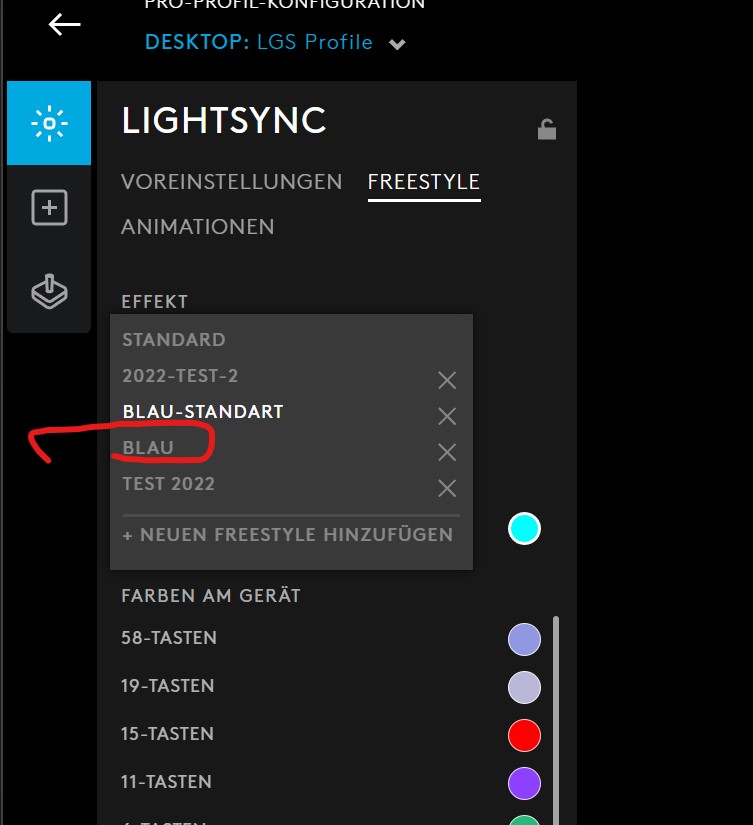Delete the BLAU freestyle with its X
The image size is (753, 825).
[446, 452]
